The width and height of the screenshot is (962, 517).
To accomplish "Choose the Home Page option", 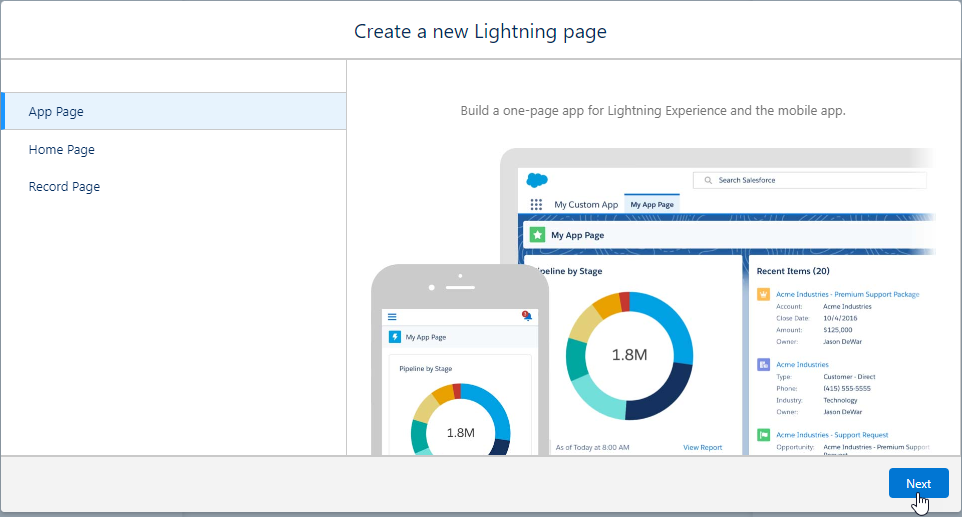I will (62, 149).
